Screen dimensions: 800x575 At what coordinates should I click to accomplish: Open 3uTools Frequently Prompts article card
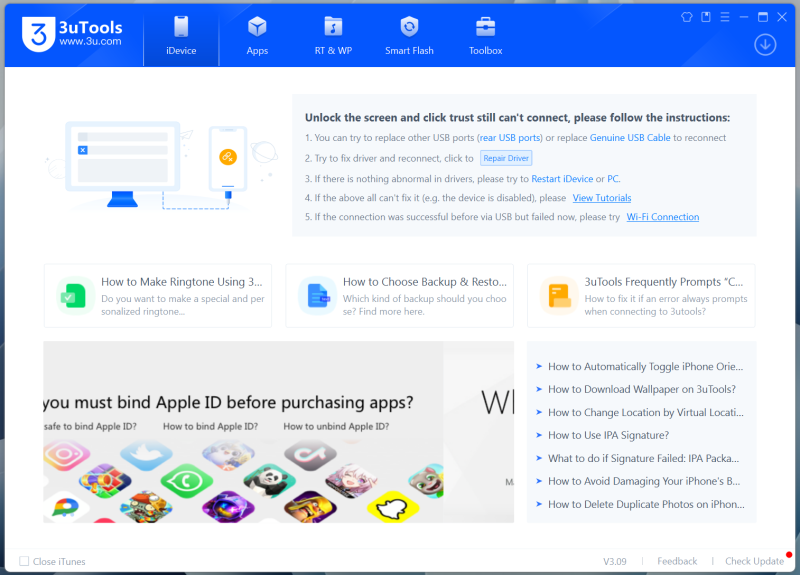click(x=641, y=296)
